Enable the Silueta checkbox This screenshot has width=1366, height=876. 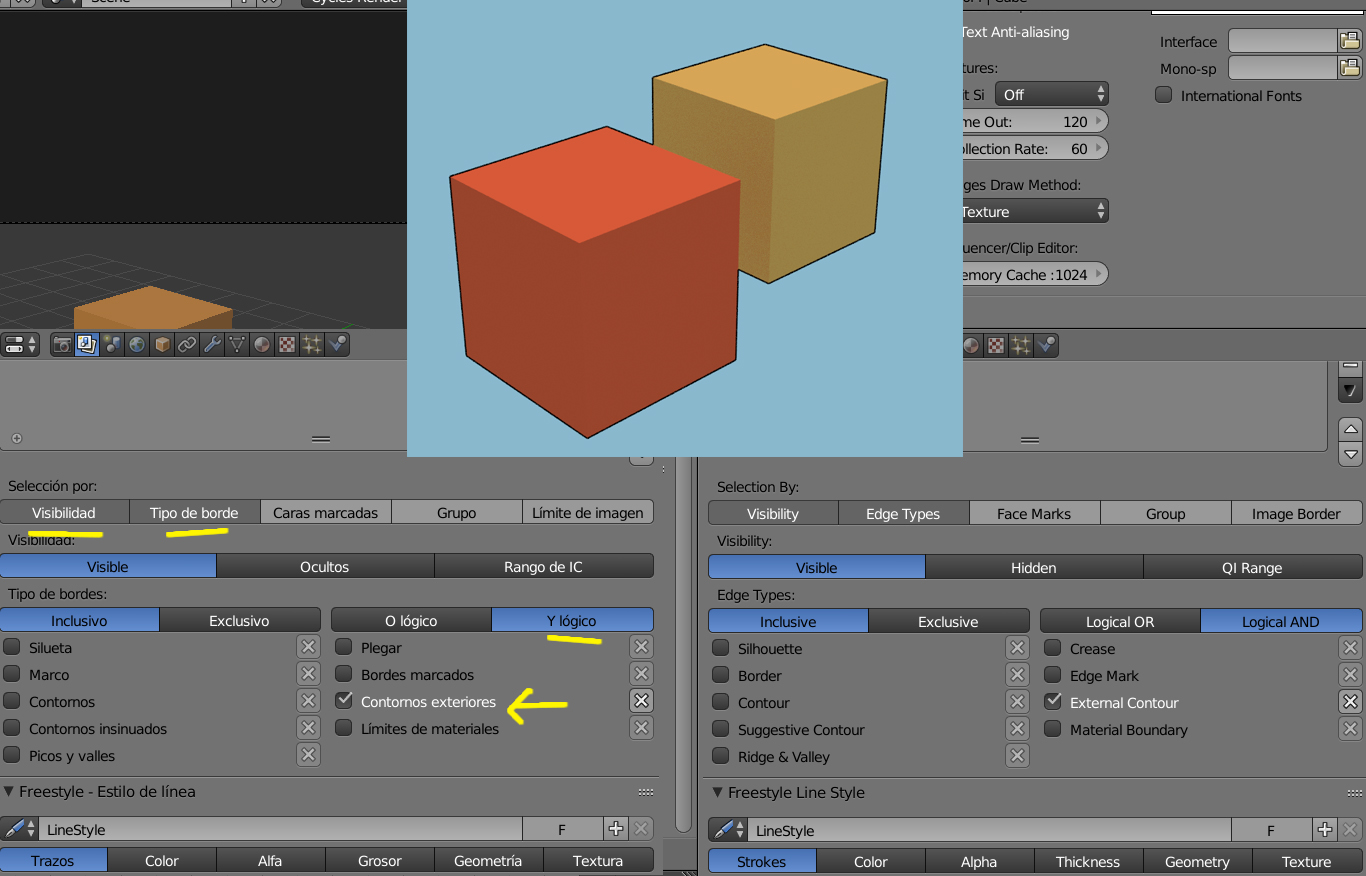(12, 647)
